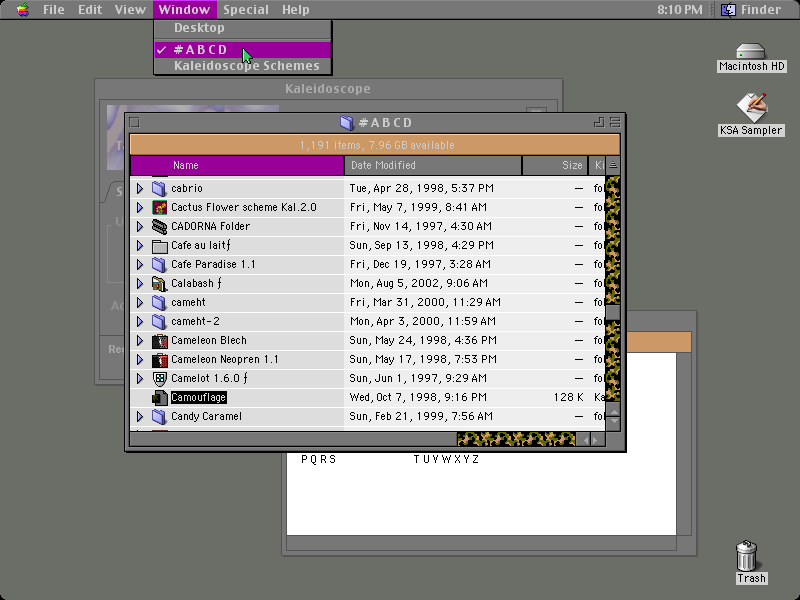Screen dimensions: 800x600
Task: Expand the Cafe Paradise 1.1 folder
Action: pos(140,264)
